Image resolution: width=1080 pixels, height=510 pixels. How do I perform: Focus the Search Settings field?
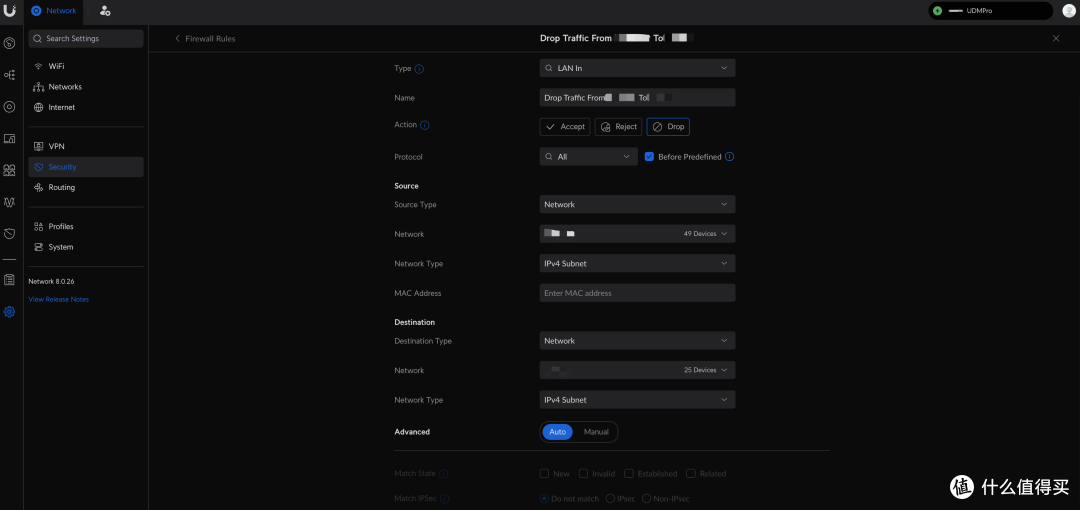tap(86, 39)
